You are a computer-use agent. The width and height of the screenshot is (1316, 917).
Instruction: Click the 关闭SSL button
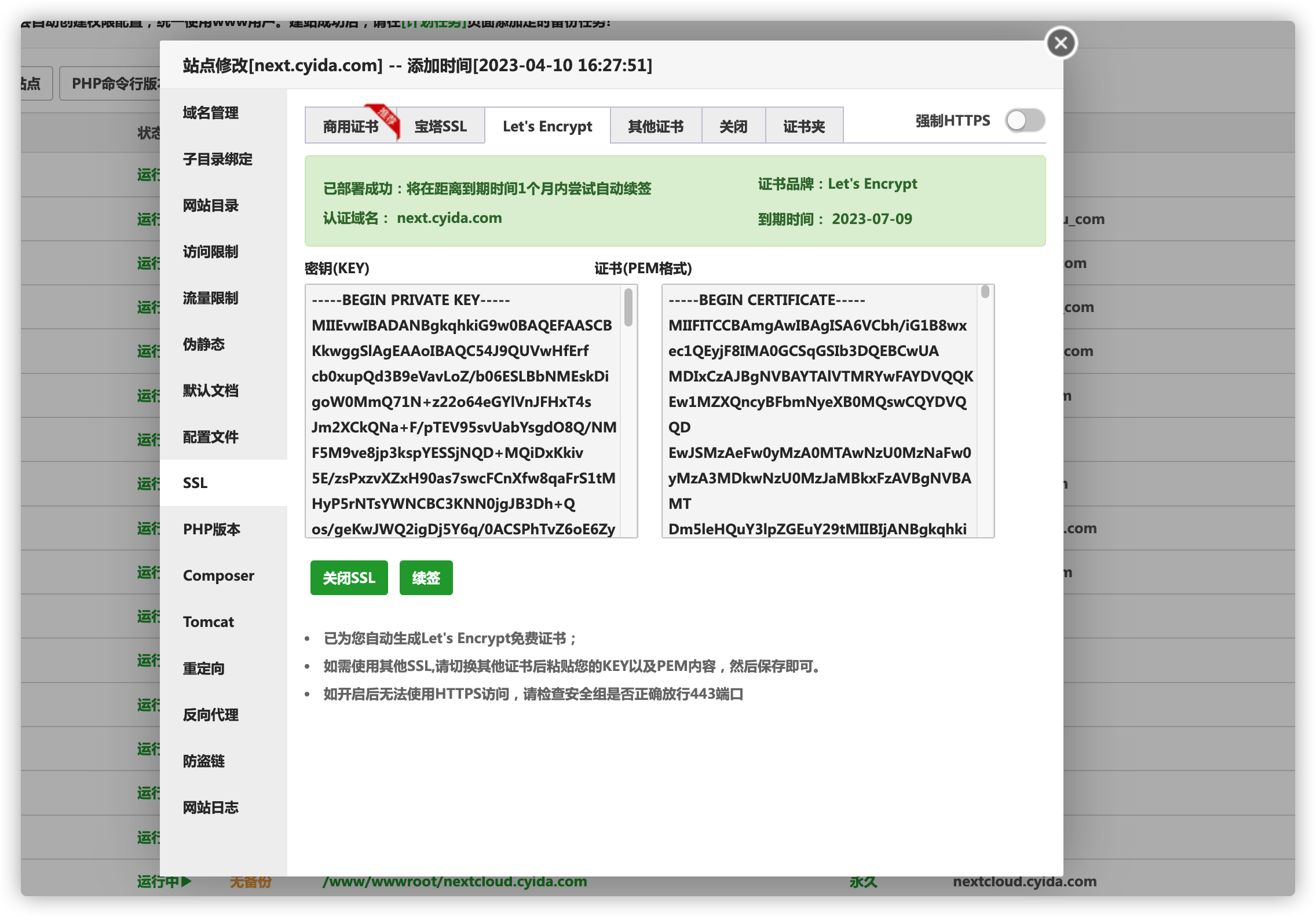pyautogui.click(x=349, y=578)
